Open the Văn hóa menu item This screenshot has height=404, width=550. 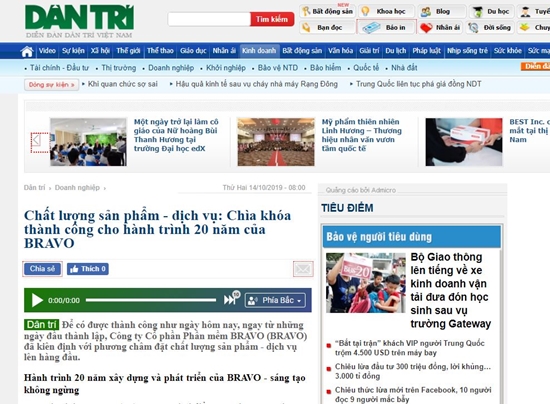[x=341, y=50]
